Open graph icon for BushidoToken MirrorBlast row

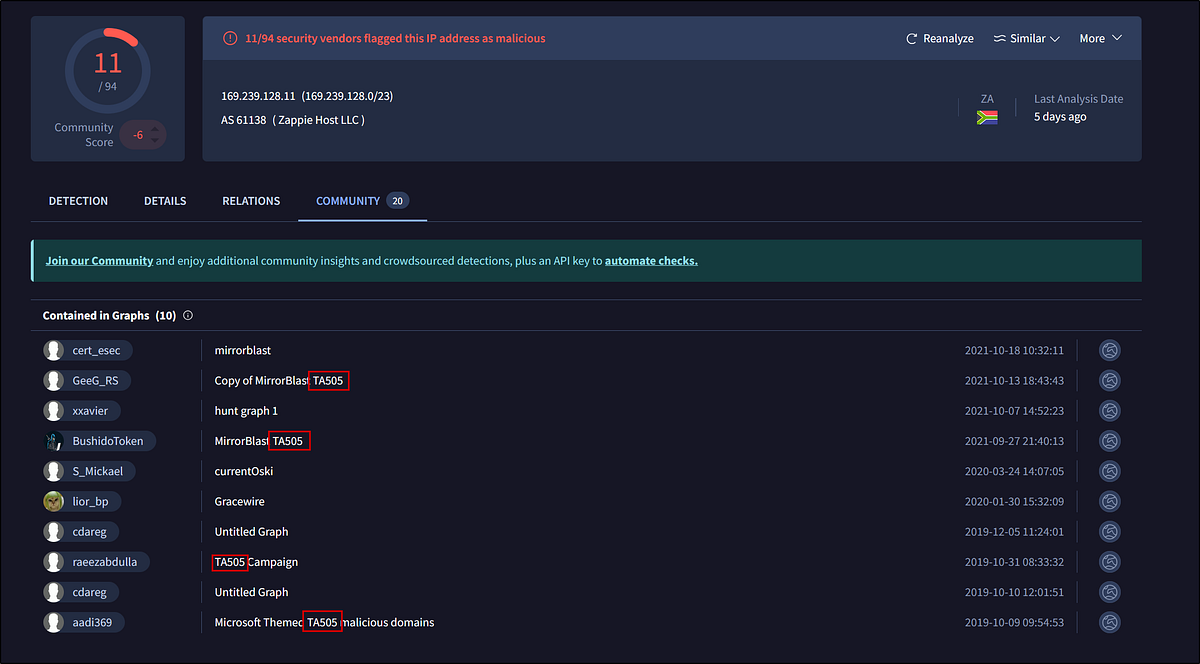coord(1109,441)
